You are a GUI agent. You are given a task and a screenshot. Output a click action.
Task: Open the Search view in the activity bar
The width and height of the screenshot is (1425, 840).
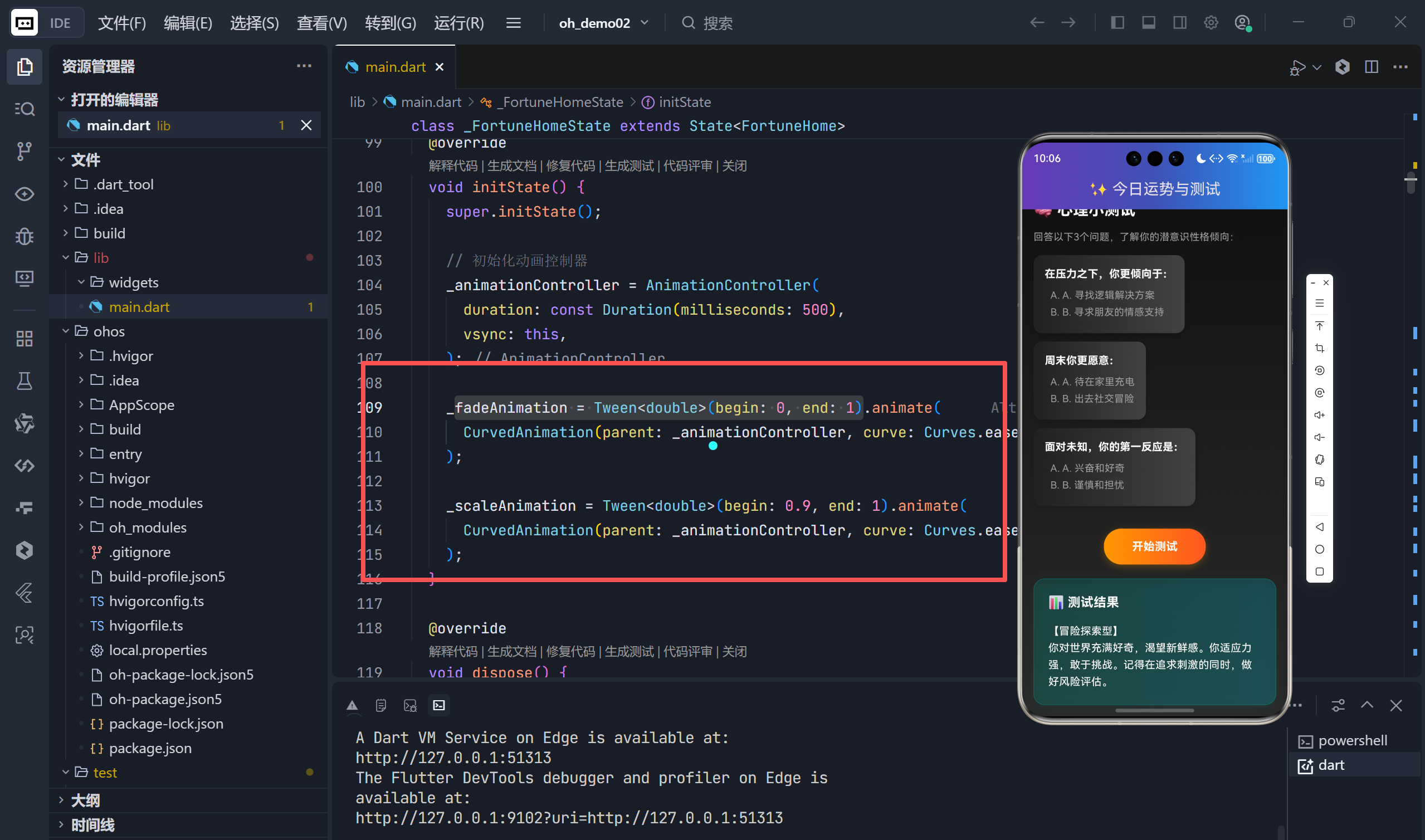(24, 109)
